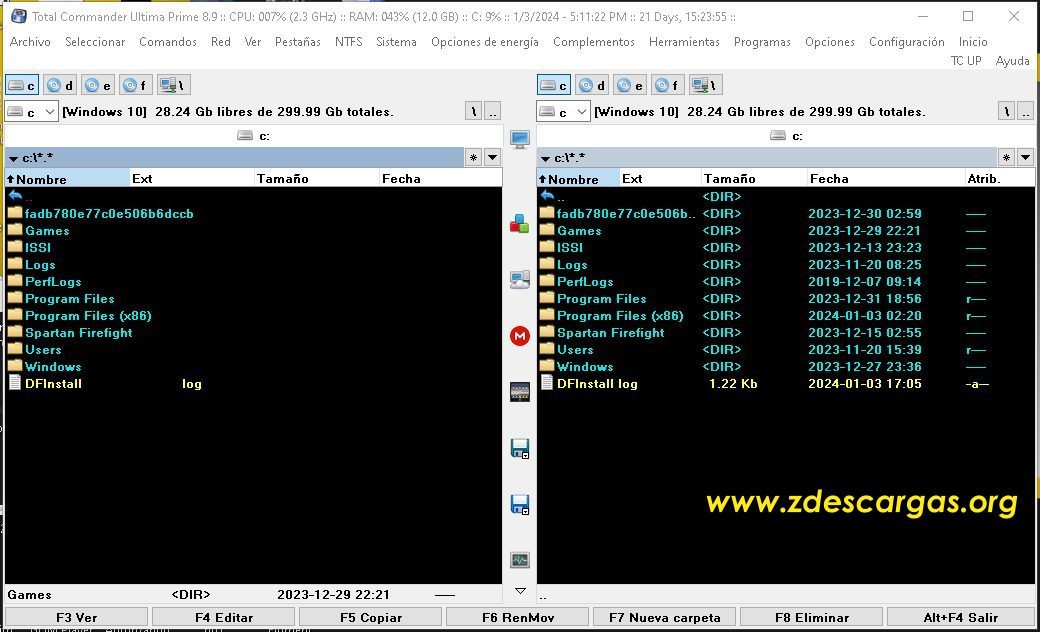The height and width of the screenshot is (632, 1040).
Task: Click the F3 Ver button
Action: click(x=76, y=617)
